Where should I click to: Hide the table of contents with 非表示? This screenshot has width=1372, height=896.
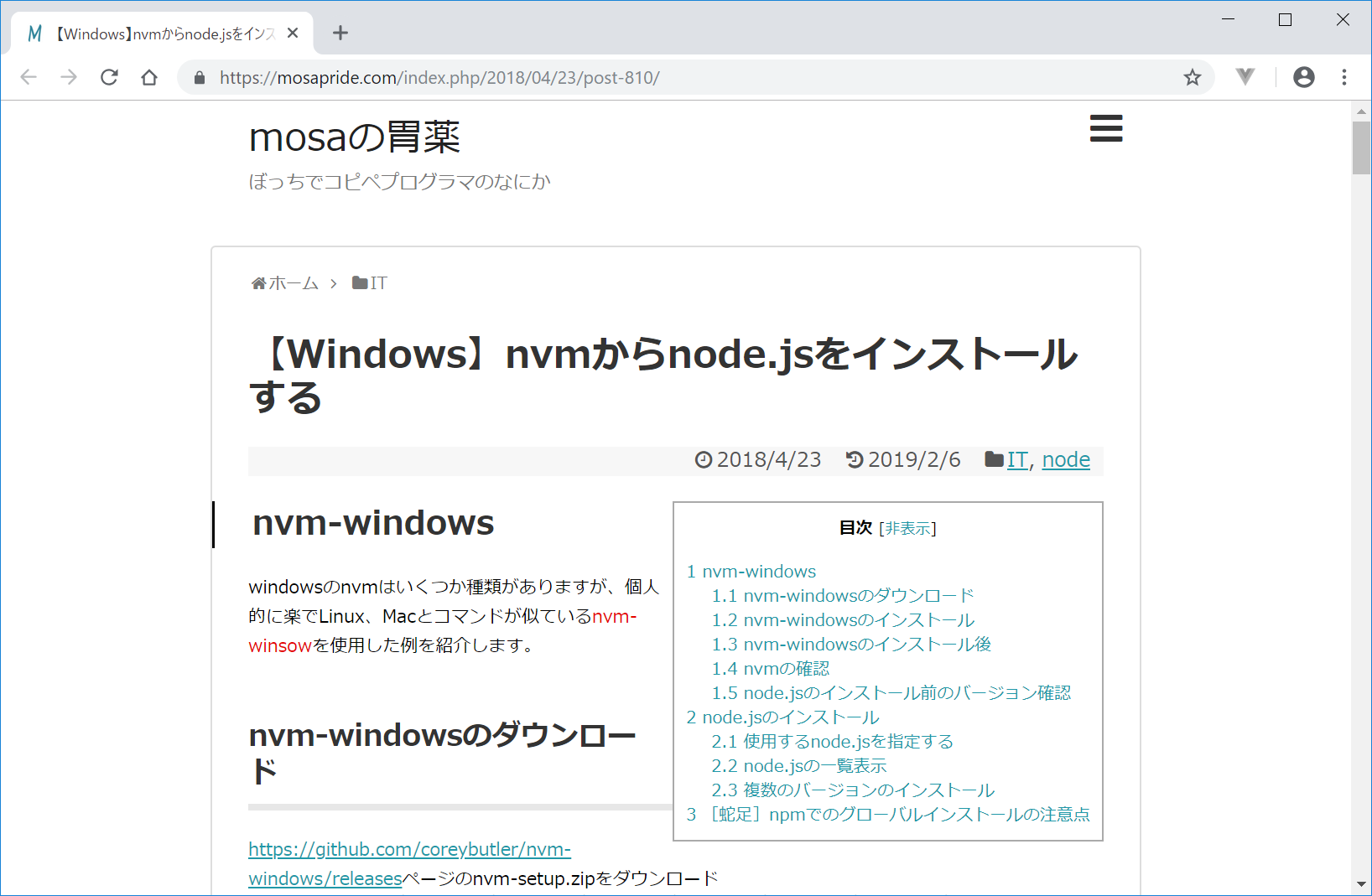[x=907, y=529]
